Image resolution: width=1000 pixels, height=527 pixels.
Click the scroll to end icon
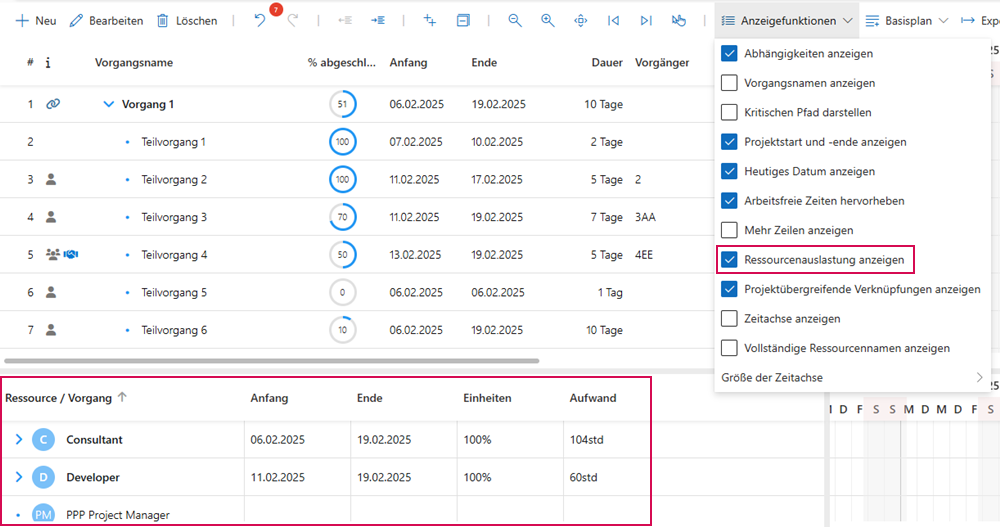point(646,21)
